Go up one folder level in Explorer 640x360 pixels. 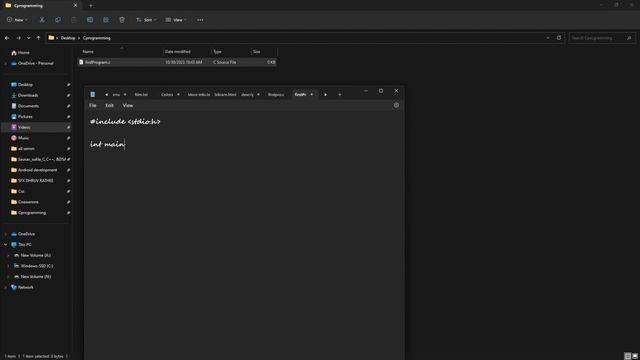point(38,38)
